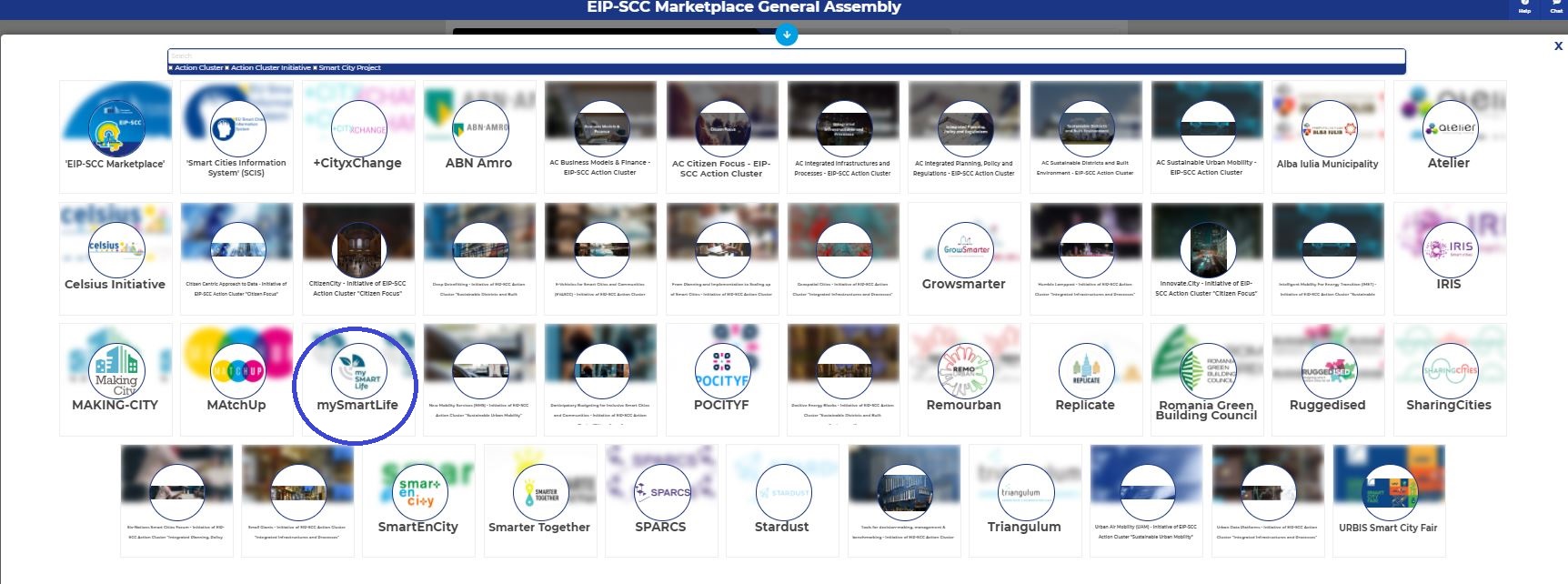This screenshot has width=1568, height=584.
Task: Open AC Sustainable Urban Mobility card
Action: click(x=1207, y=136)
